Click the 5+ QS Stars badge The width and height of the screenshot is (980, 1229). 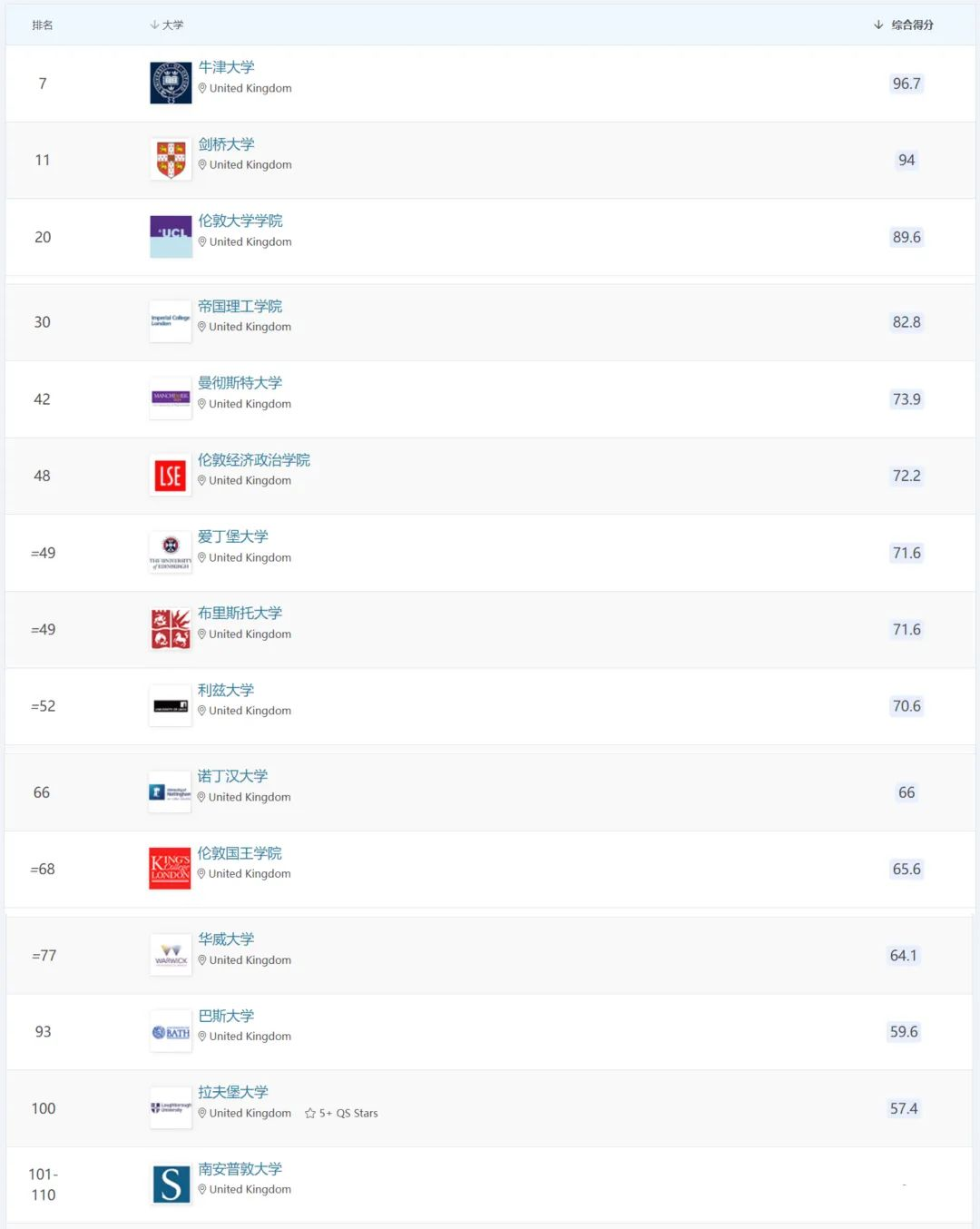(x=341, y=1114)
